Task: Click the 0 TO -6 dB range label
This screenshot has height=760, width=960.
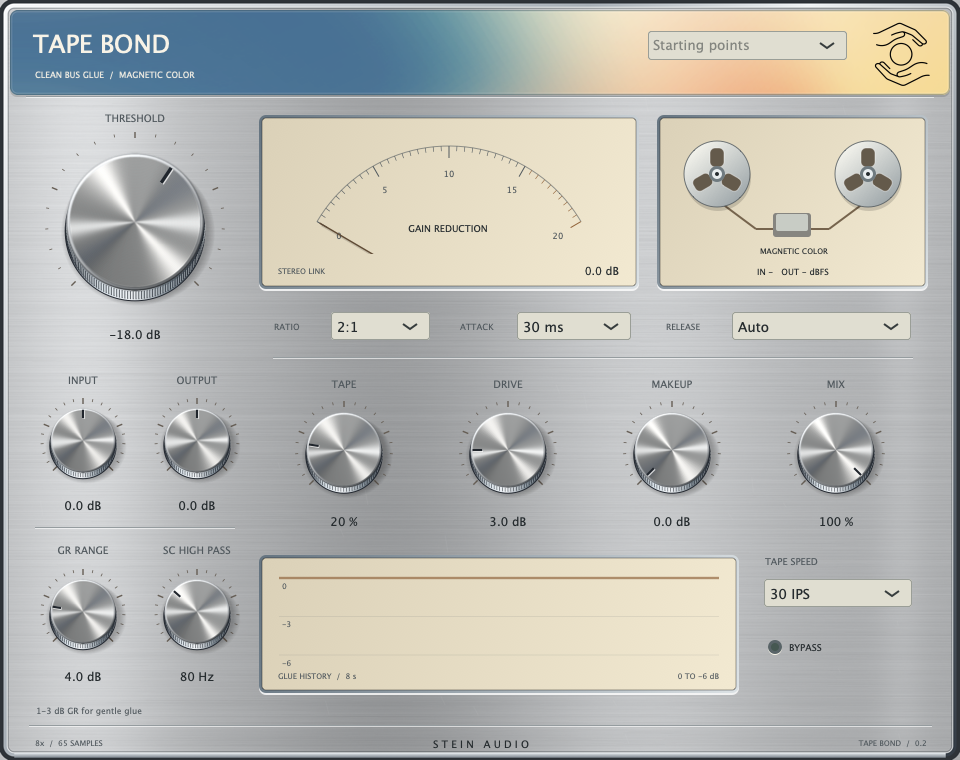Action: click(x=698, y=676)
